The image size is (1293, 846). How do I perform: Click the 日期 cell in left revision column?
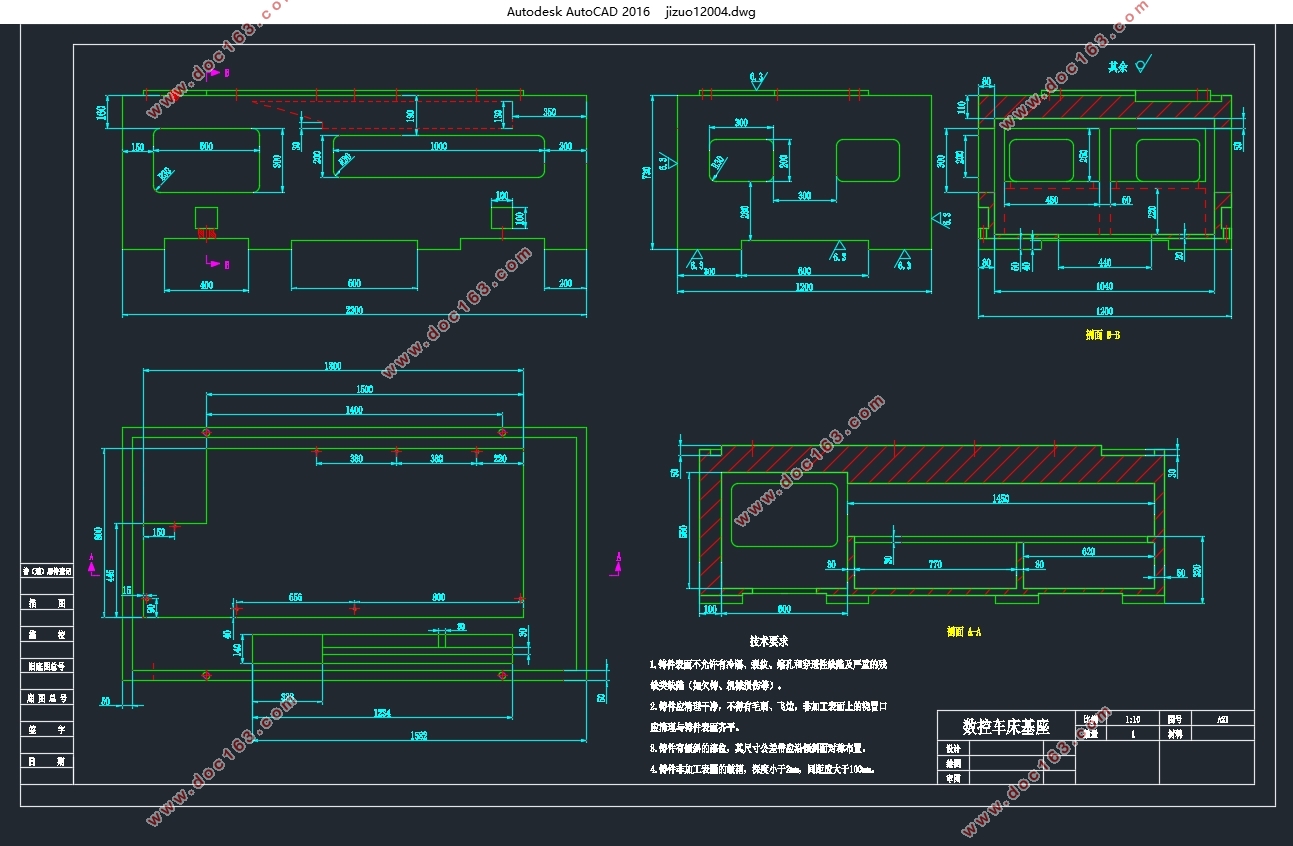click(x=47, y=761)
